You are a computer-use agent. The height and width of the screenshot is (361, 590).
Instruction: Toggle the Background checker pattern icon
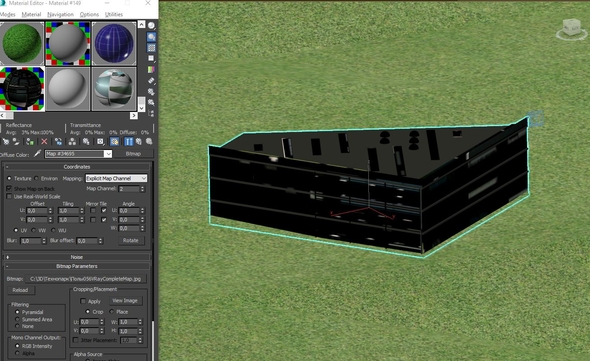151,48
